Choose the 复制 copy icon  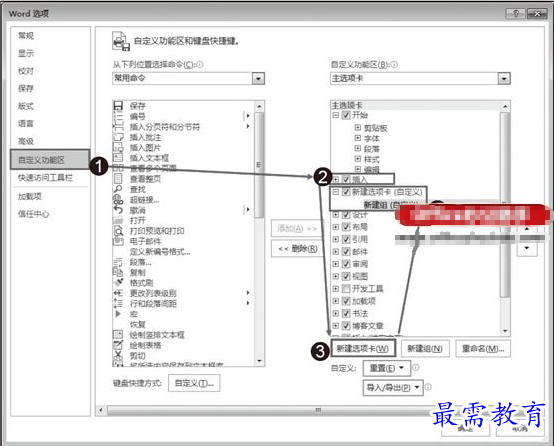coord(118,272)
